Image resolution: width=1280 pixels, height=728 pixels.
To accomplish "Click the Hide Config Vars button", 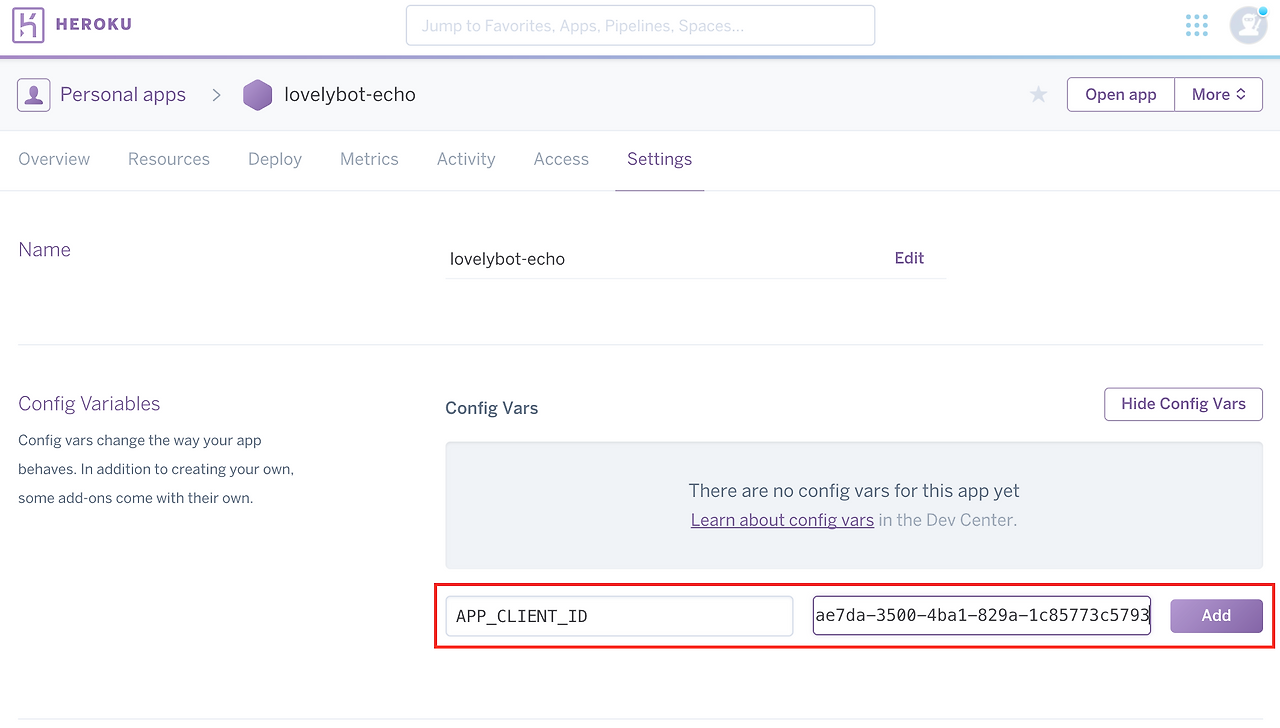I will click(x=1183, y=404).
